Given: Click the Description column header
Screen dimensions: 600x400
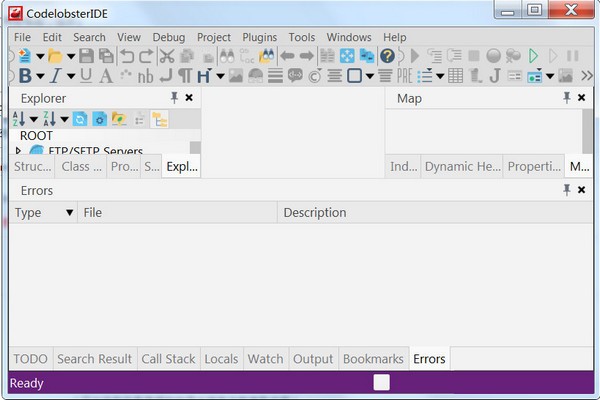Looking at the screenshot, I should (x=315, y=212).
